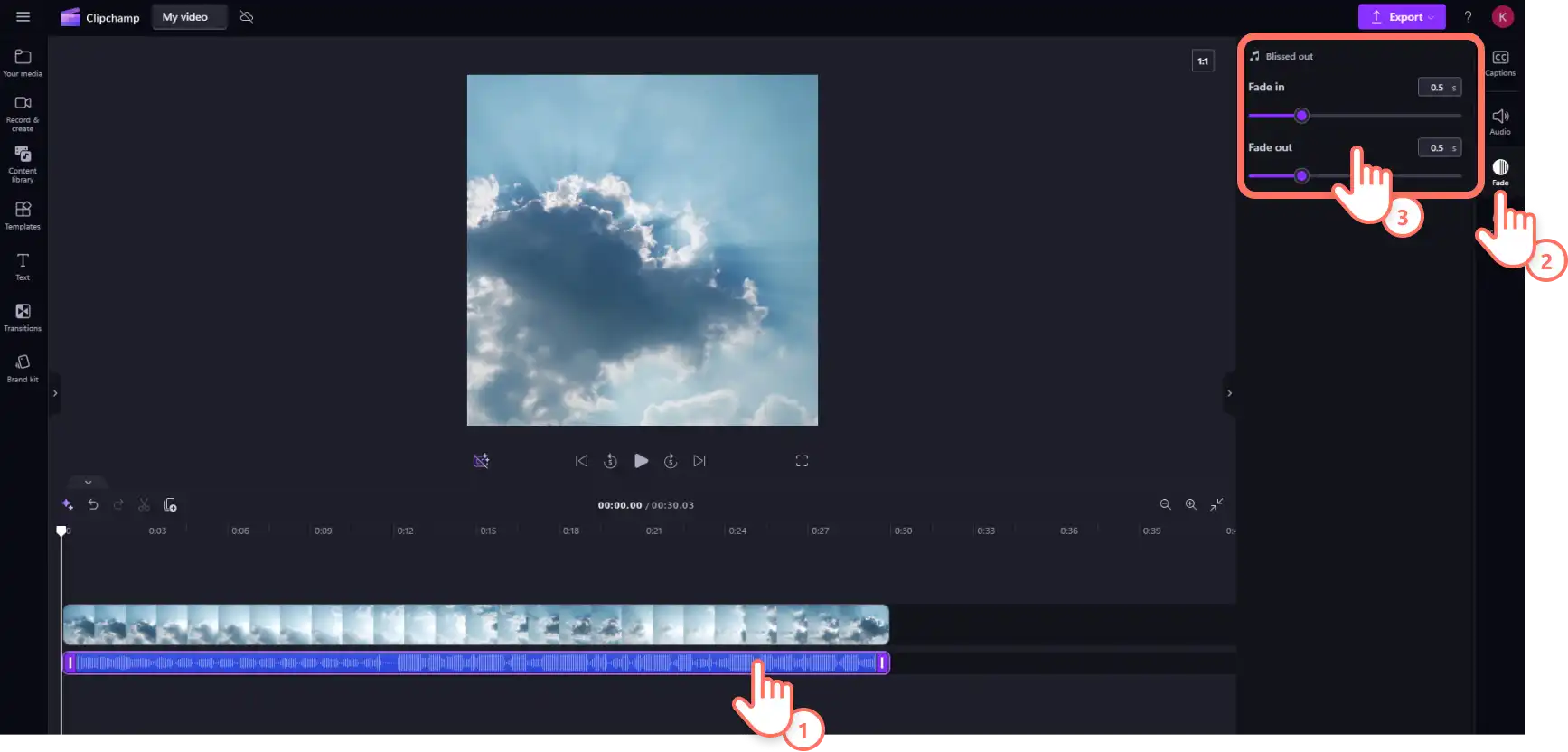Redo the last action
The image size is (1568, 752).
click(118, 504)
